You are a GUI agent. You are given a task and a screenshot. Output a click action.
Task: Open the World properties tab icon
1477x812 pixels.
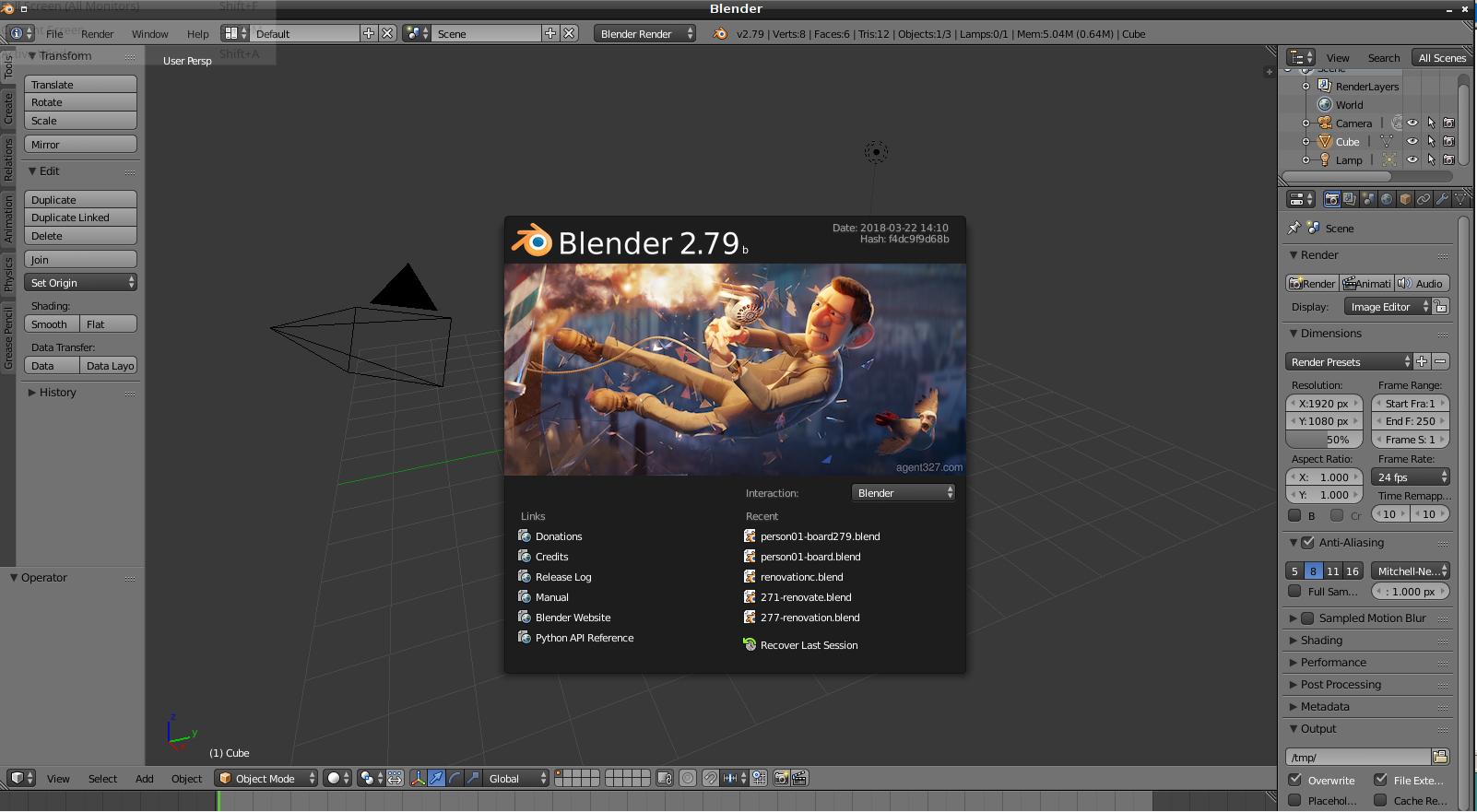coord(1387,199)
